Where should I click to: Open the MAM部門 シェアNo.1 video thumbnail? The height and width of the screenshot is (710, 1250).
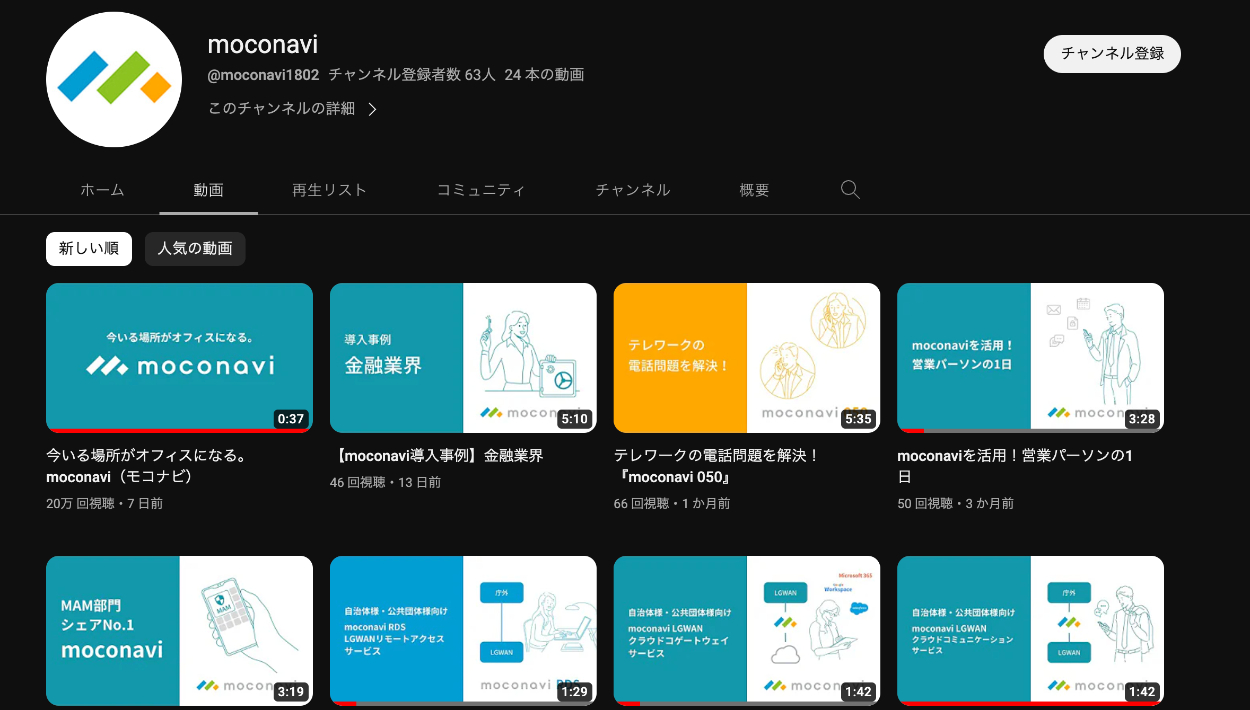tap(179, 630)
